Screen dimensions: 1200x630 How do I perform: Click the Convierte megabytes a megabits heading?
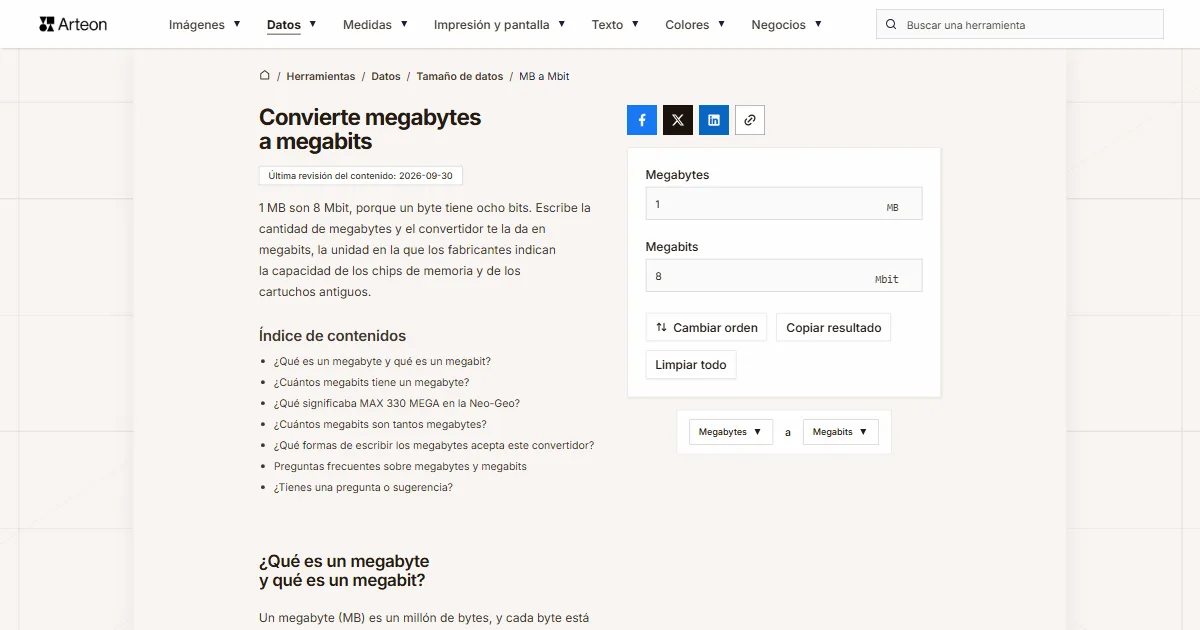coord(370,129)
